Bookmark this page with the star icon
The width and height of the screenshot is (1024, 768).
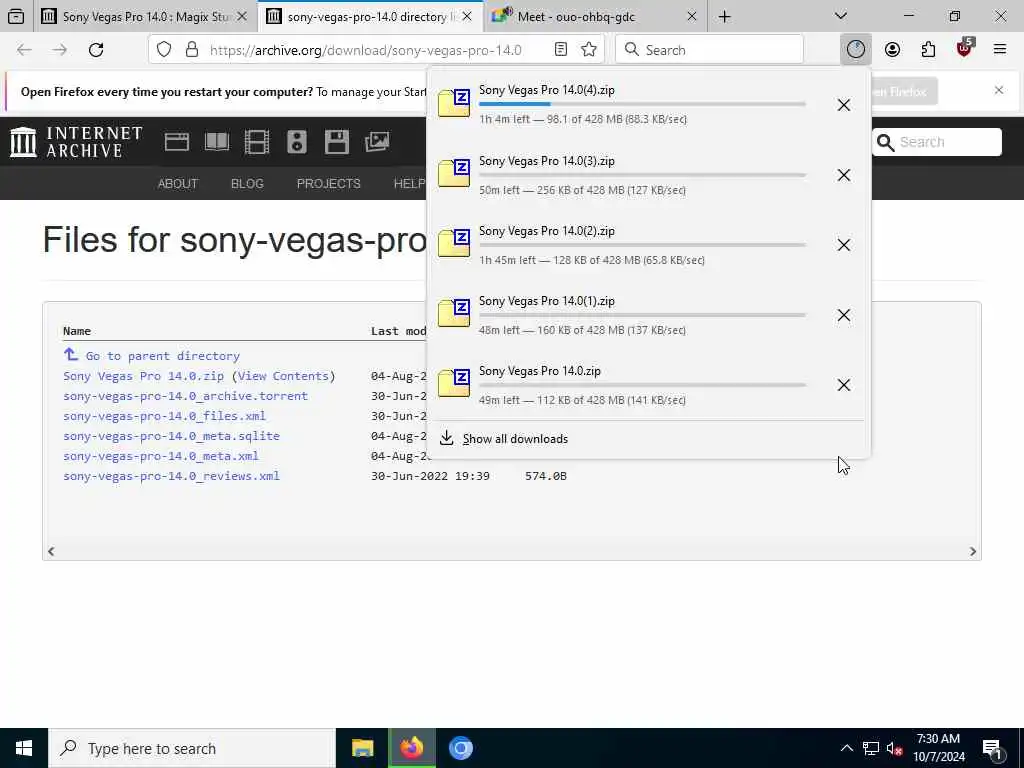coord(588,50)
